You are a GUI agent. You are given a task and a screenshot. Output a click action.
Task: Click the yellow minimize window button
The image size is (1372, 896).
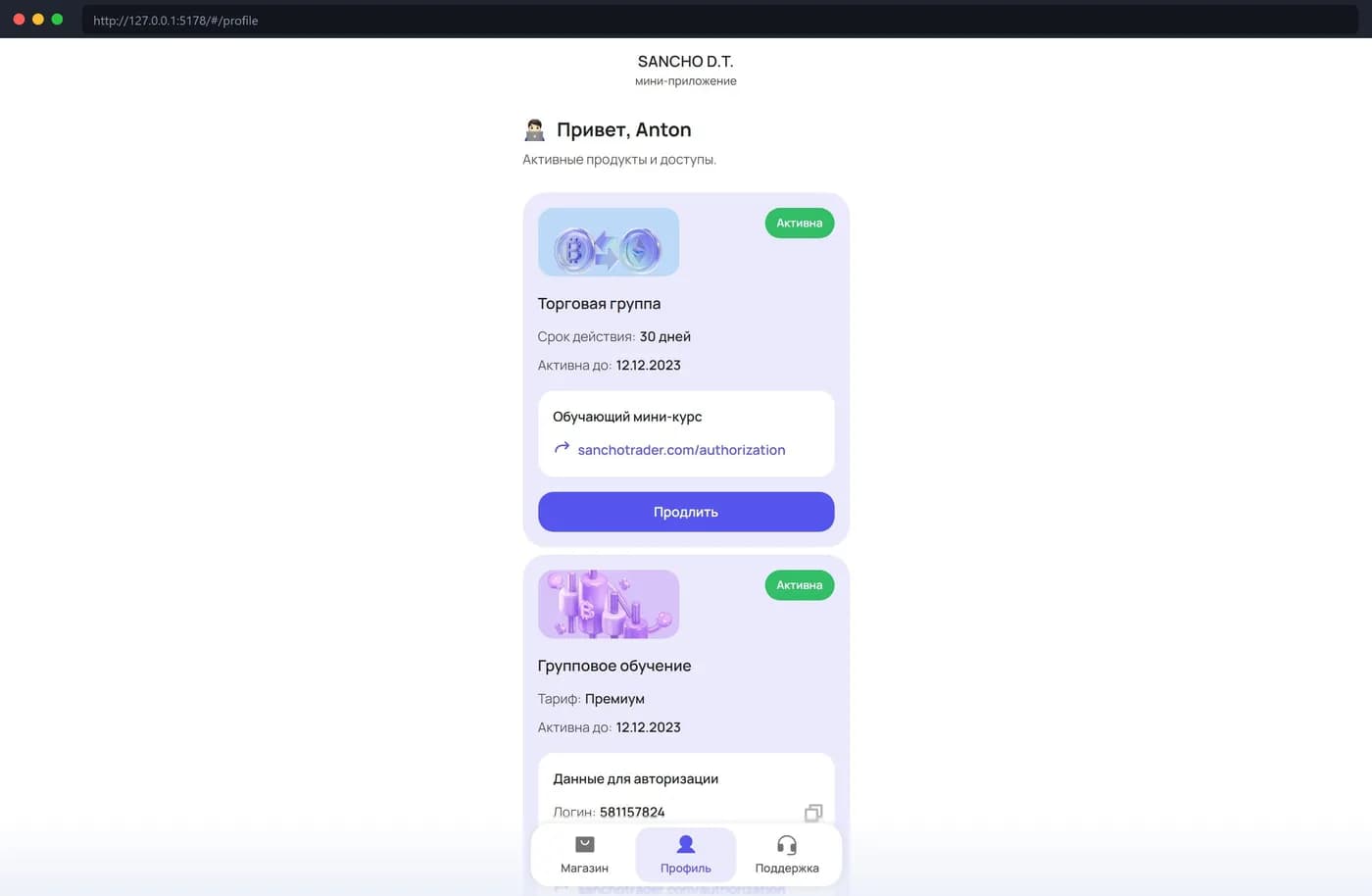(x=38, y=20)
